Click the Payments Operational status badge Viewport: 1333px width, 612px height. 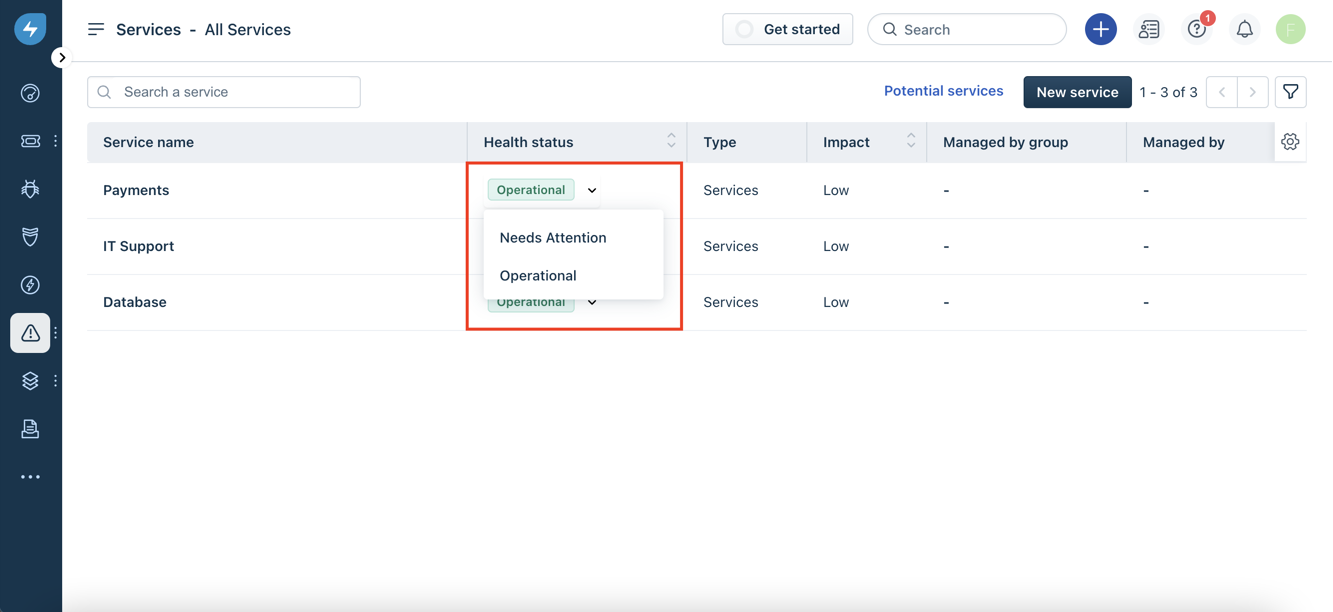pyautogui.click(x=531, y=190)
